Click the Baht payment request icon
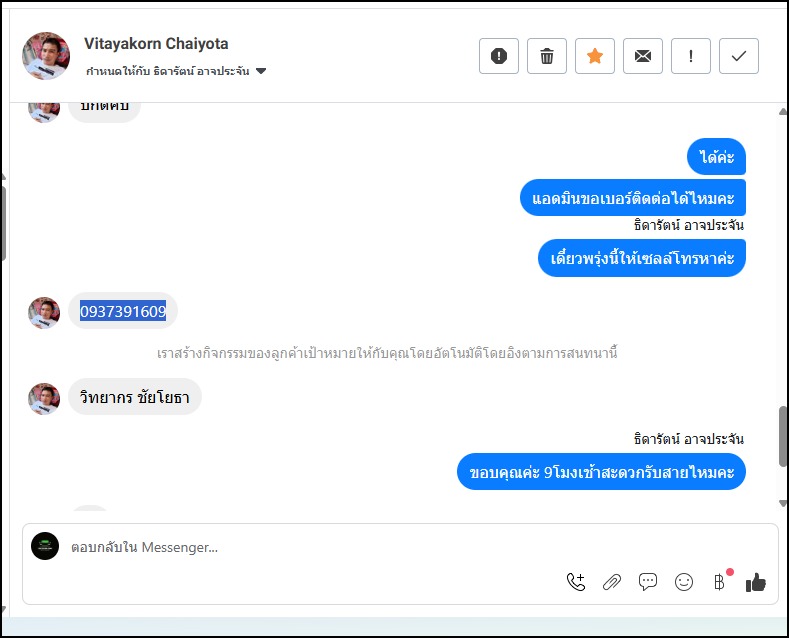 click(x=720, y=582)
